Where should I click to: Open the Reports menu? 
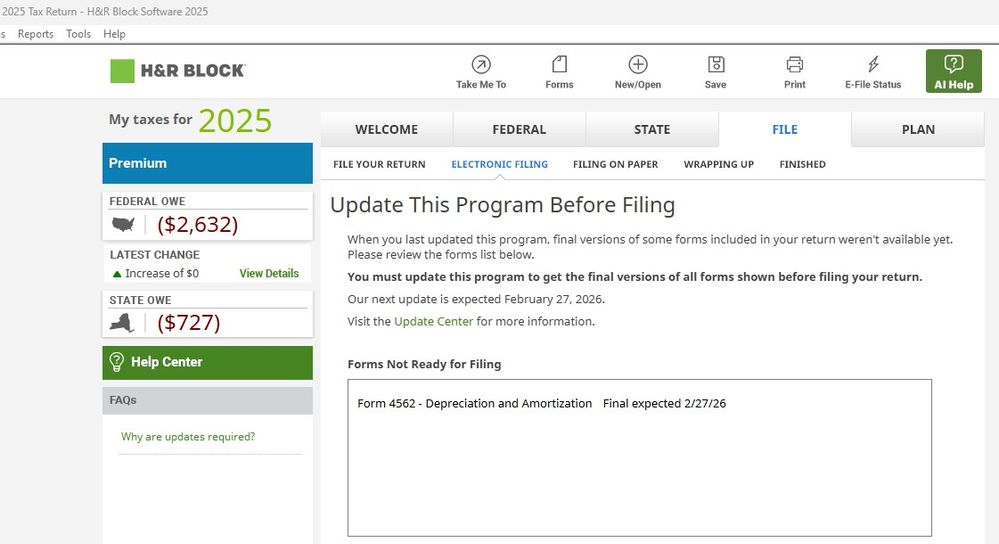(x=36, y=34)
